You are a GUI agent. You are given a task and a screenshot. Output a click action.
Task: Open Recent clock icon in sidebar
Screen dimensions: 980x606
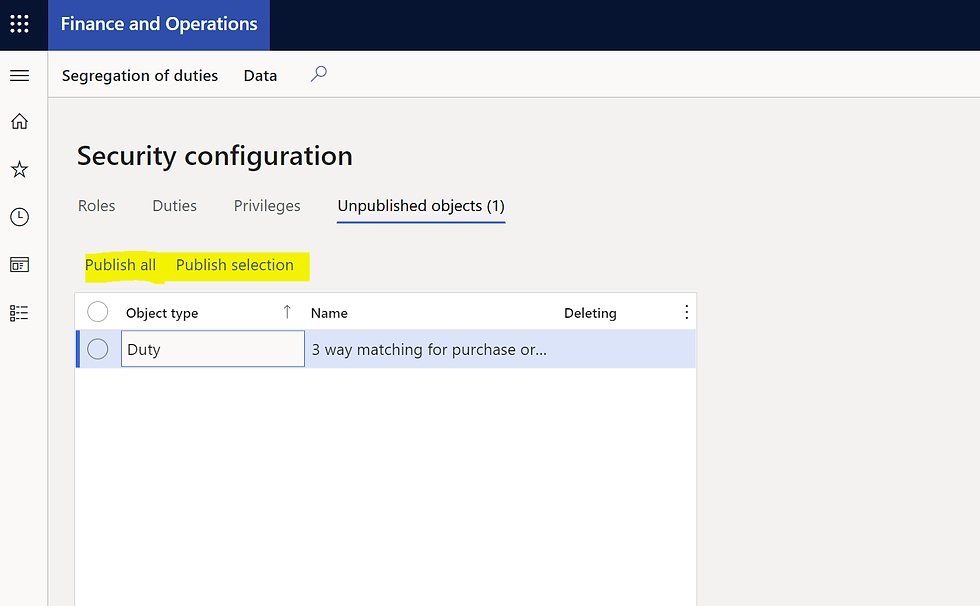tap(19, 217)
